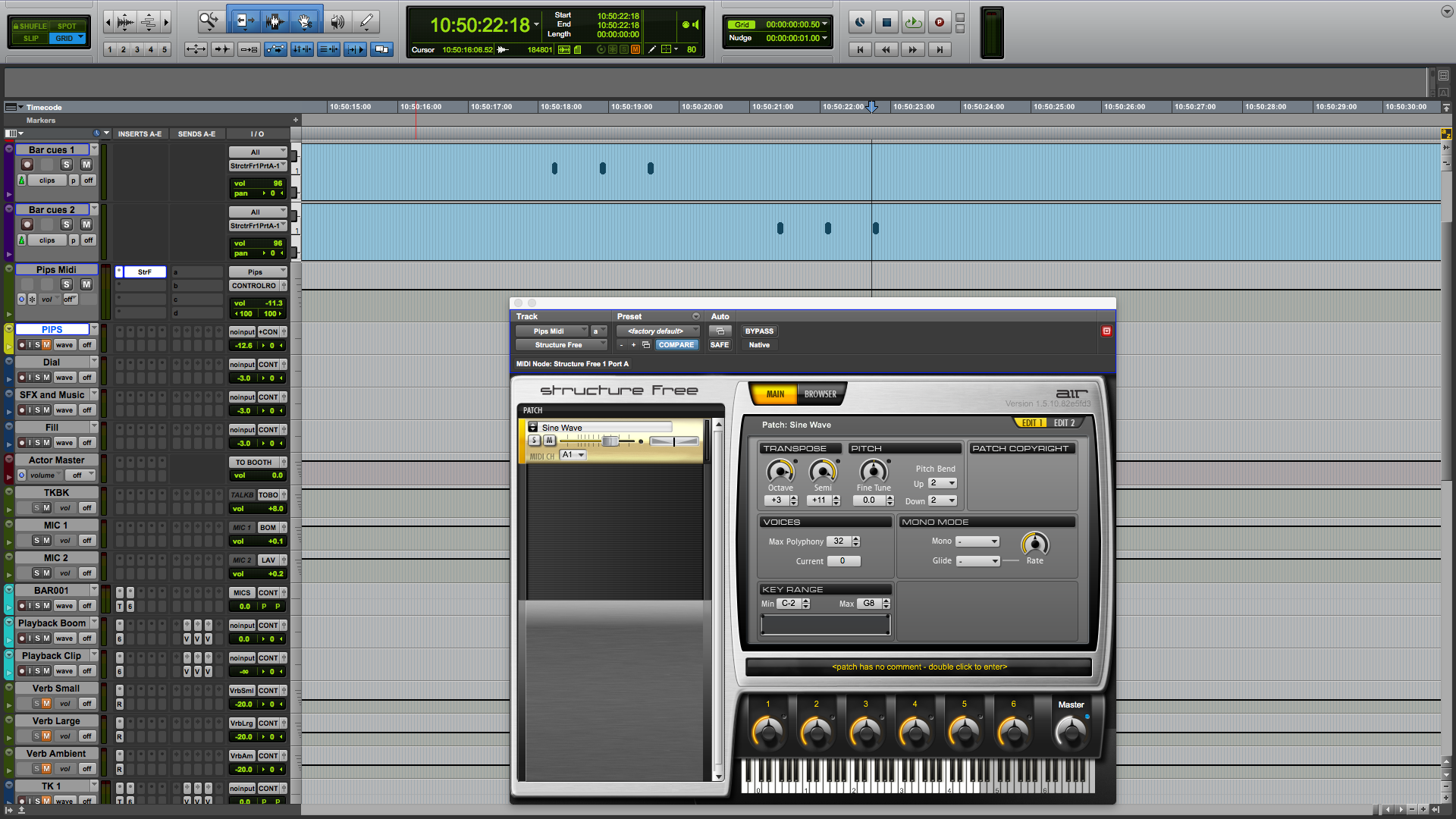Switch to the EDIT 2 page
The width and height of the screenshot is (1456, 819).
coord(1065,423)
